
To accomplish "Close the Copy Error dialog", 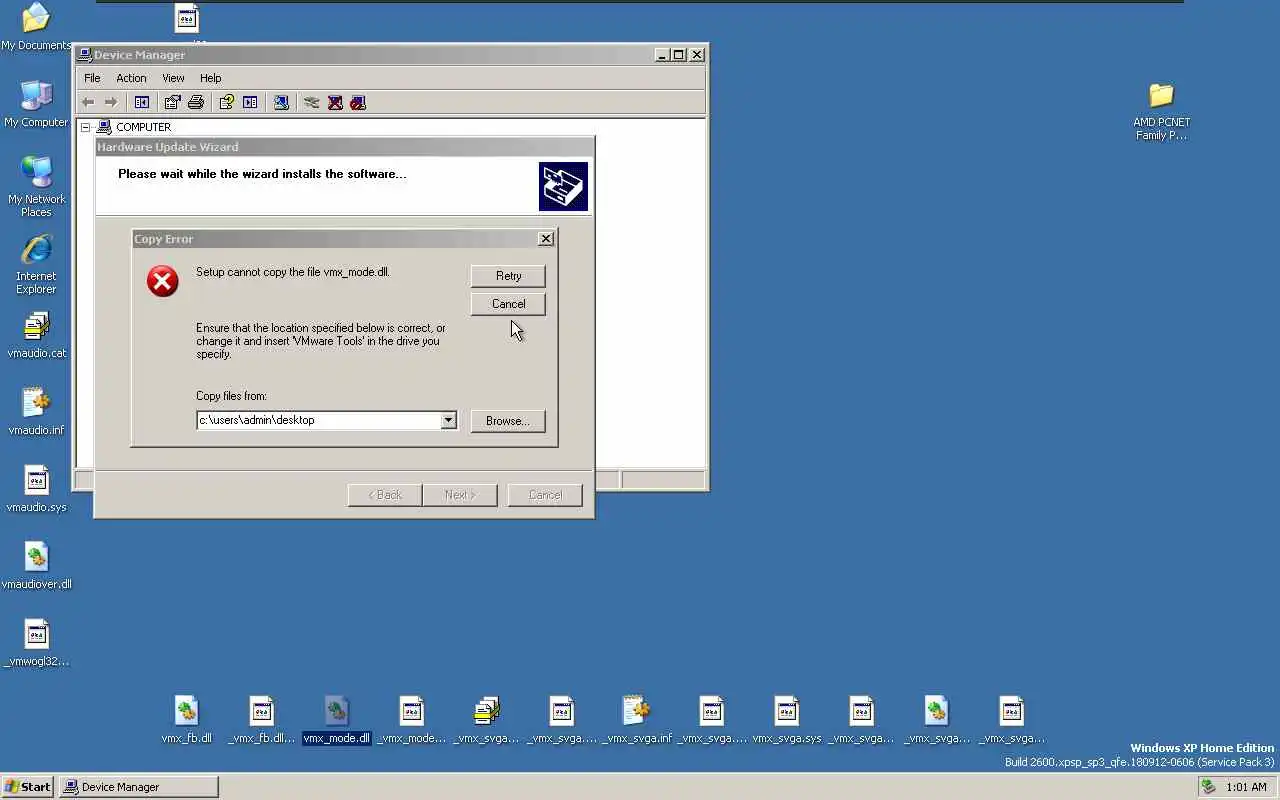I will point(546,239).
